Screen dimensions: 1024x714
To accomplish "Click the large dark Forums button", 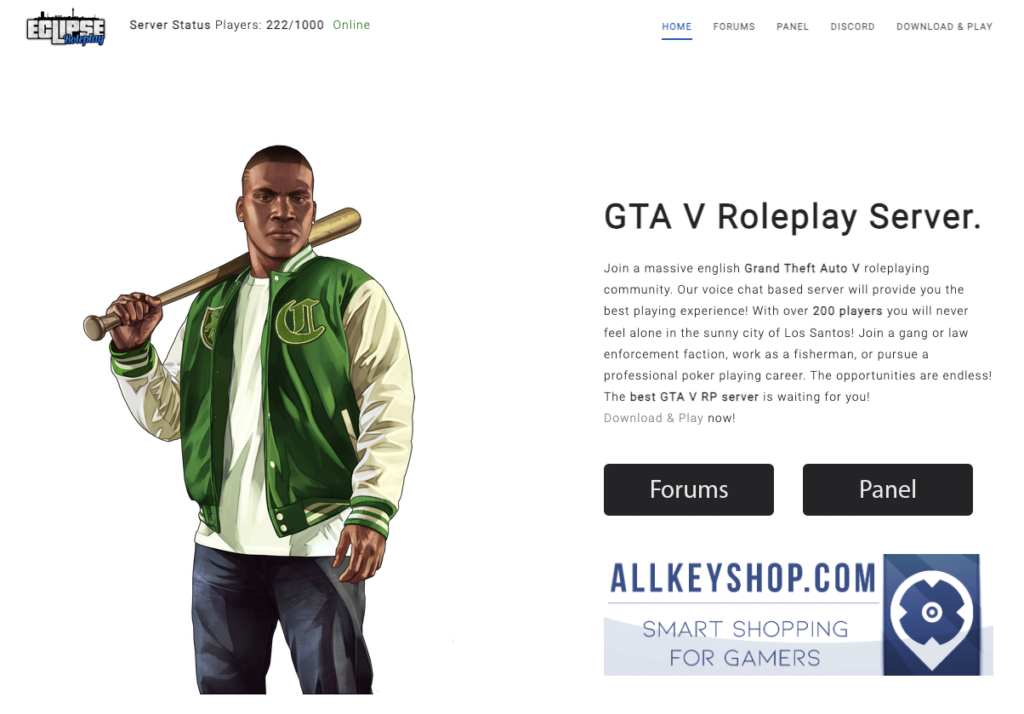I will coord(688,489).
